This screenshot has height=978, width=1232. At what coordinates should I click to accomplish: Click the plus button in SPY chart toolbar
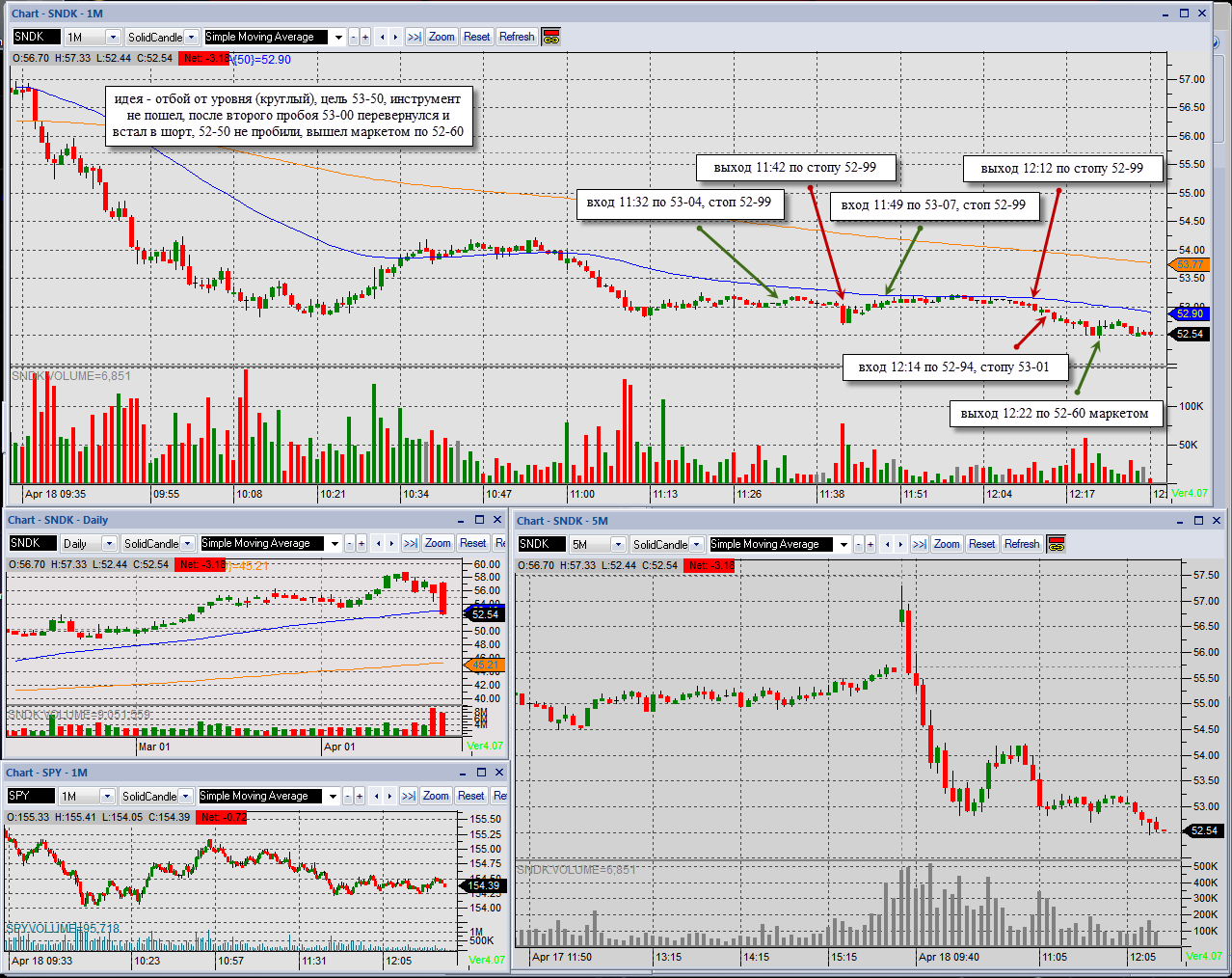(360, 796)
